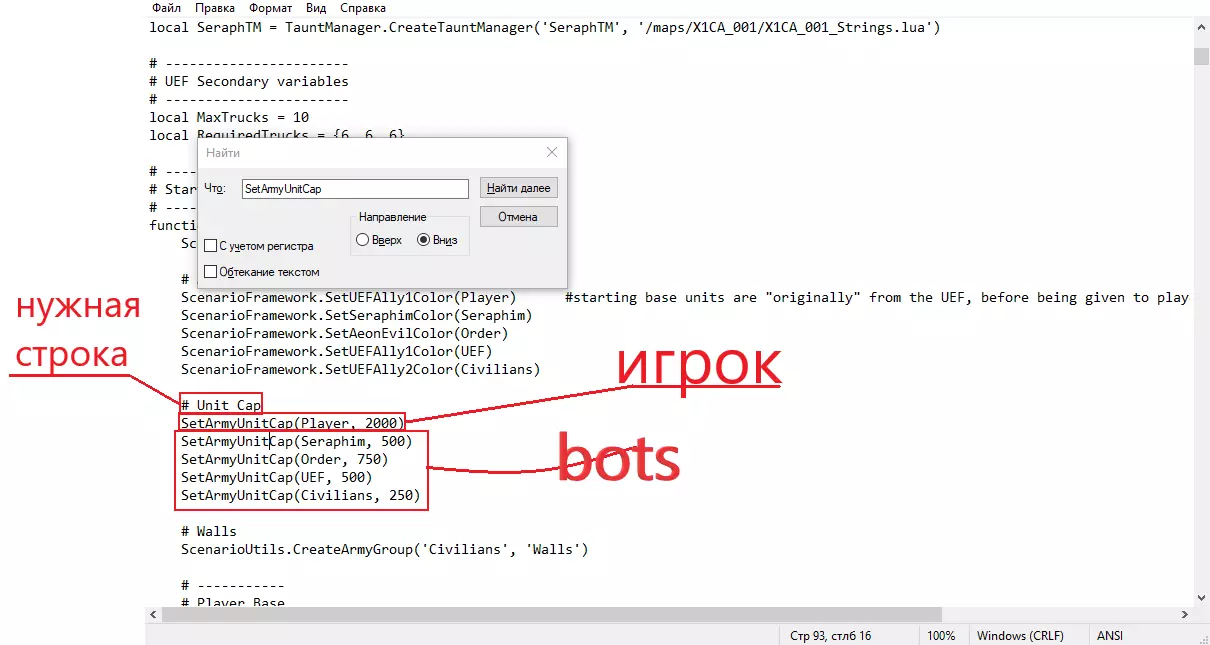The image size is (1210, 645).
Task: Click the Windows (CRLF) status bar entry
Action: 1020,635
